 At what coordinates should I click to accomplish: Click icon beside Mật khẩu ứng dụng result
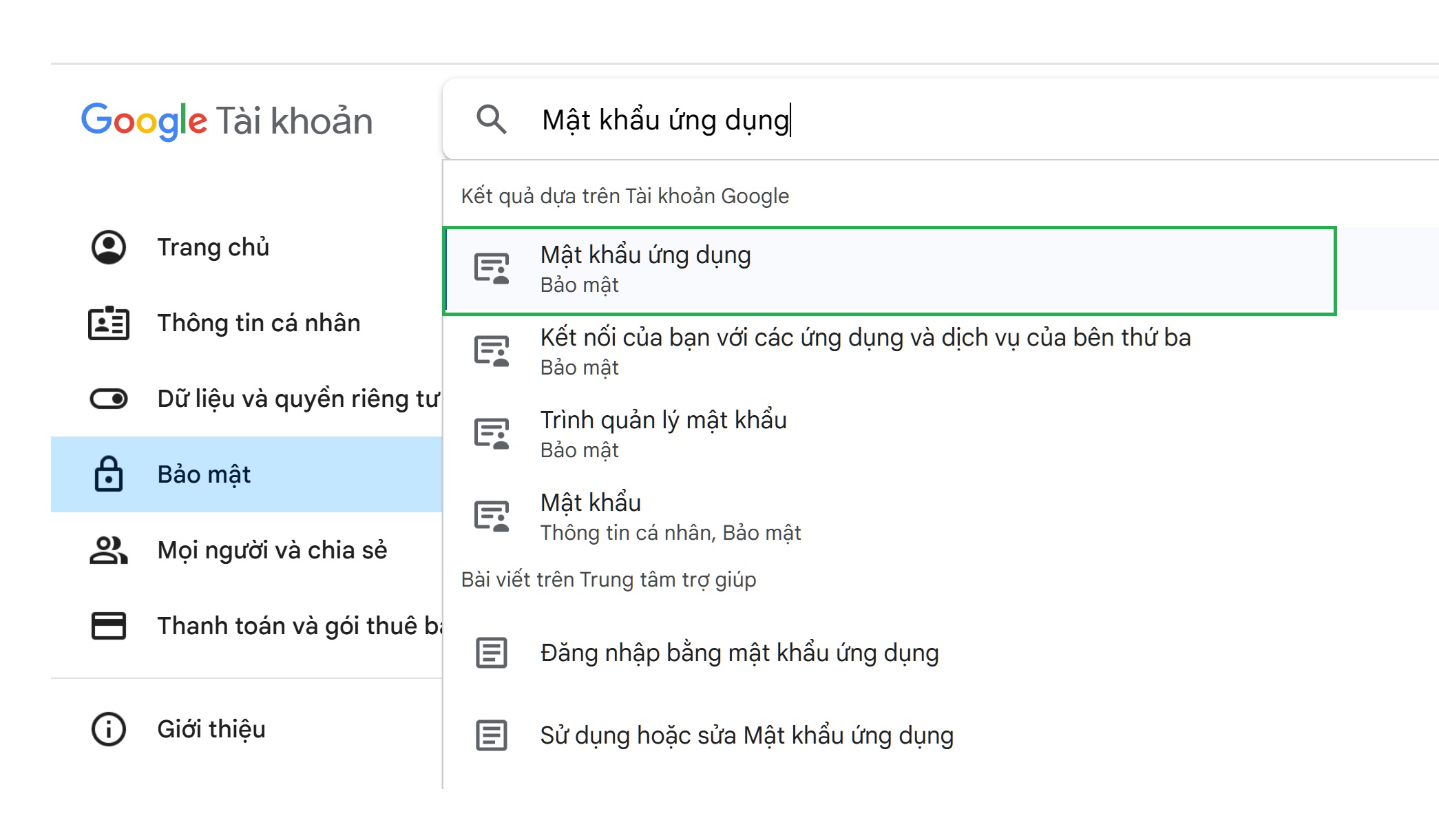[492, 269]
